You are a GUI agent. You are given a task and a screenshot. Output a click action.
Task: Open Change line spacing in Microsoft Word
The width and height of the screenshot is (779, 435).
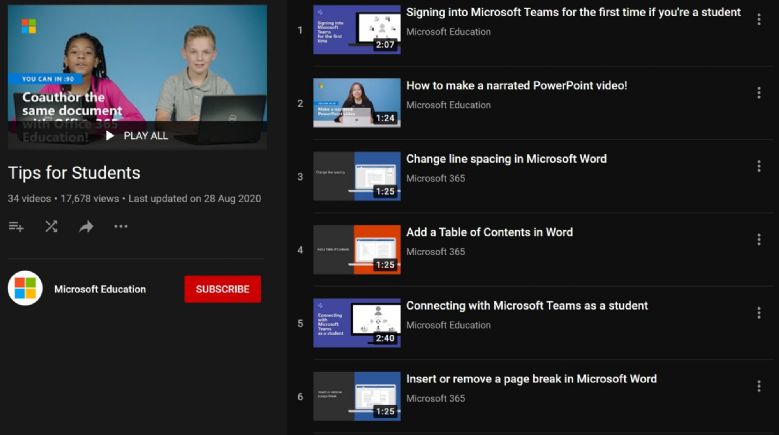pos(506,159)
